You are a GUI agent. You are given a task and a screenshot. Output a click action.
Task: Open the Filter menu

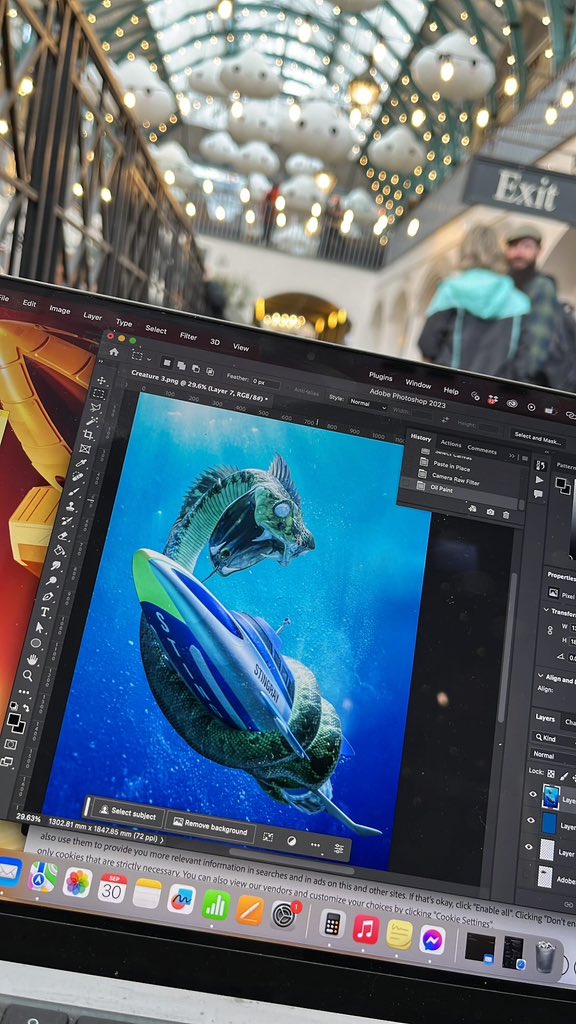[x=188, y=336]
